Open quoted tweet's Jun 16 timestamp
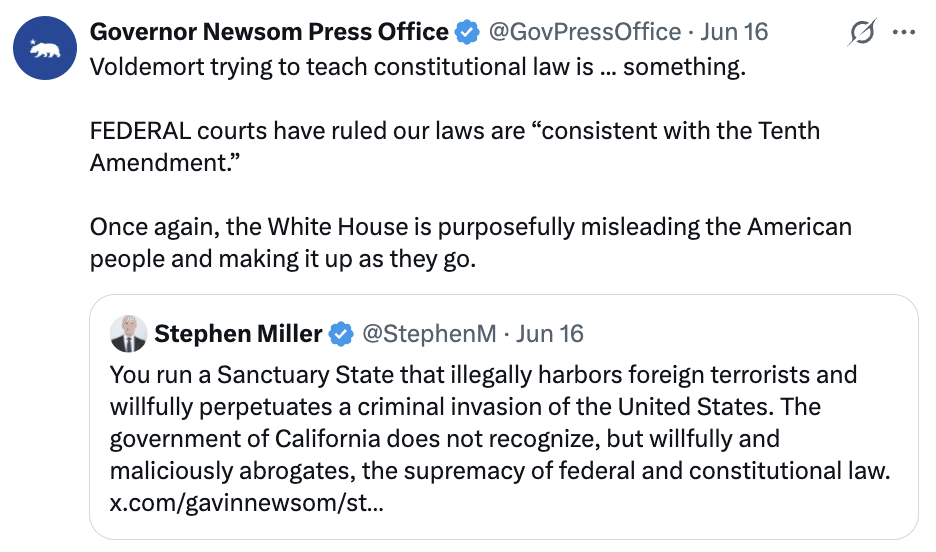This screenshot has width=936, height=552. pos(550,334)
